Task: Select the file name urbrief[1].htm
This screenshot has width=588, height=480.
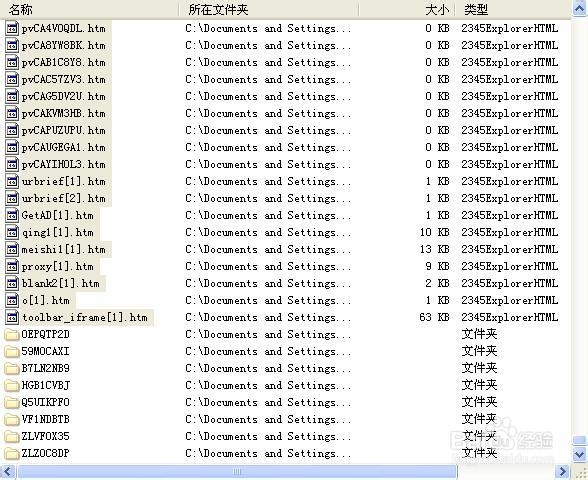Action: click(x=63, y=182)
